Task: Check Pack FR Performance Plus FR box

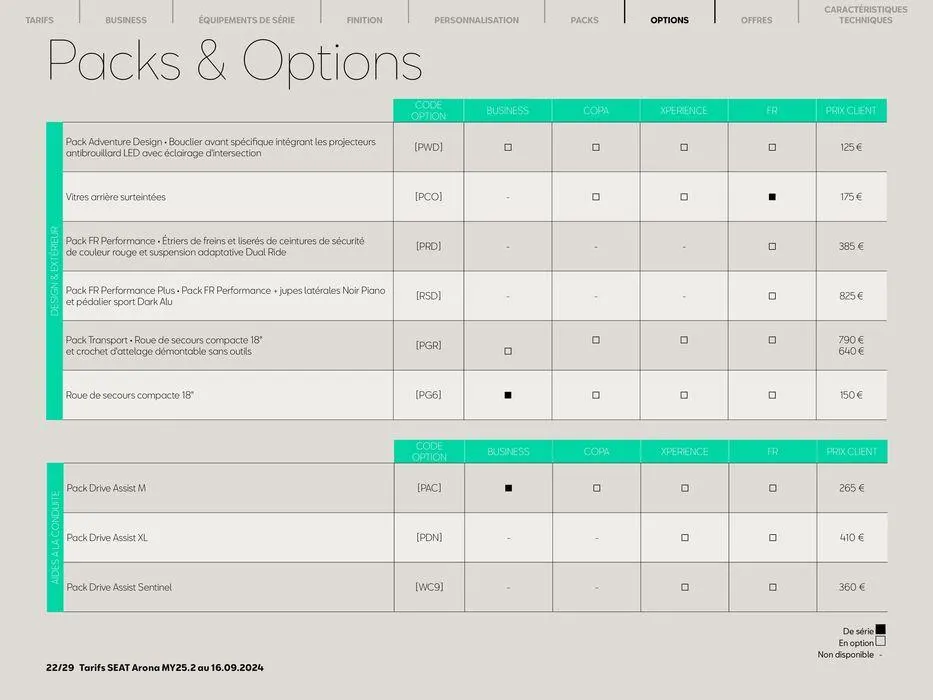Action: [772, 296]
